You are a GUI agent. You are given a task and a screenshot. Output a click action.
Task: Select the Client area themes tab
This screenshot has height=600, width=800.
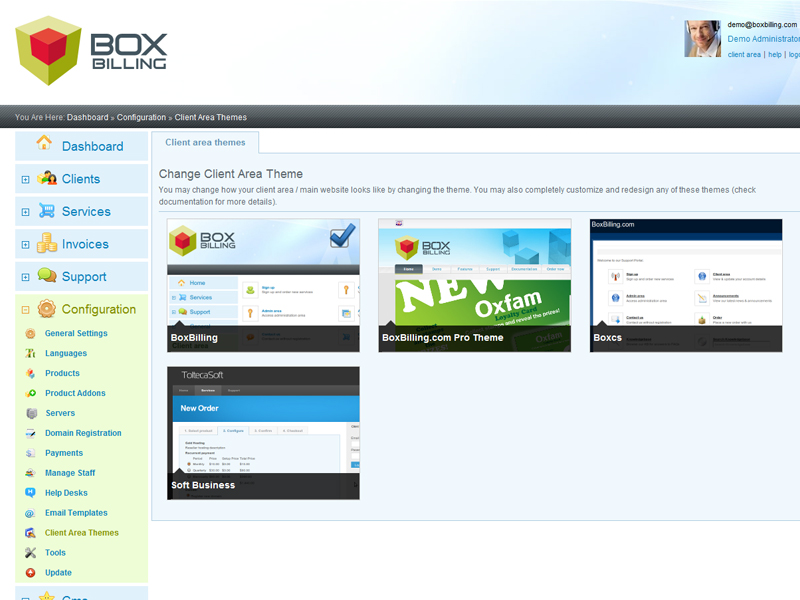pos(205,142)
